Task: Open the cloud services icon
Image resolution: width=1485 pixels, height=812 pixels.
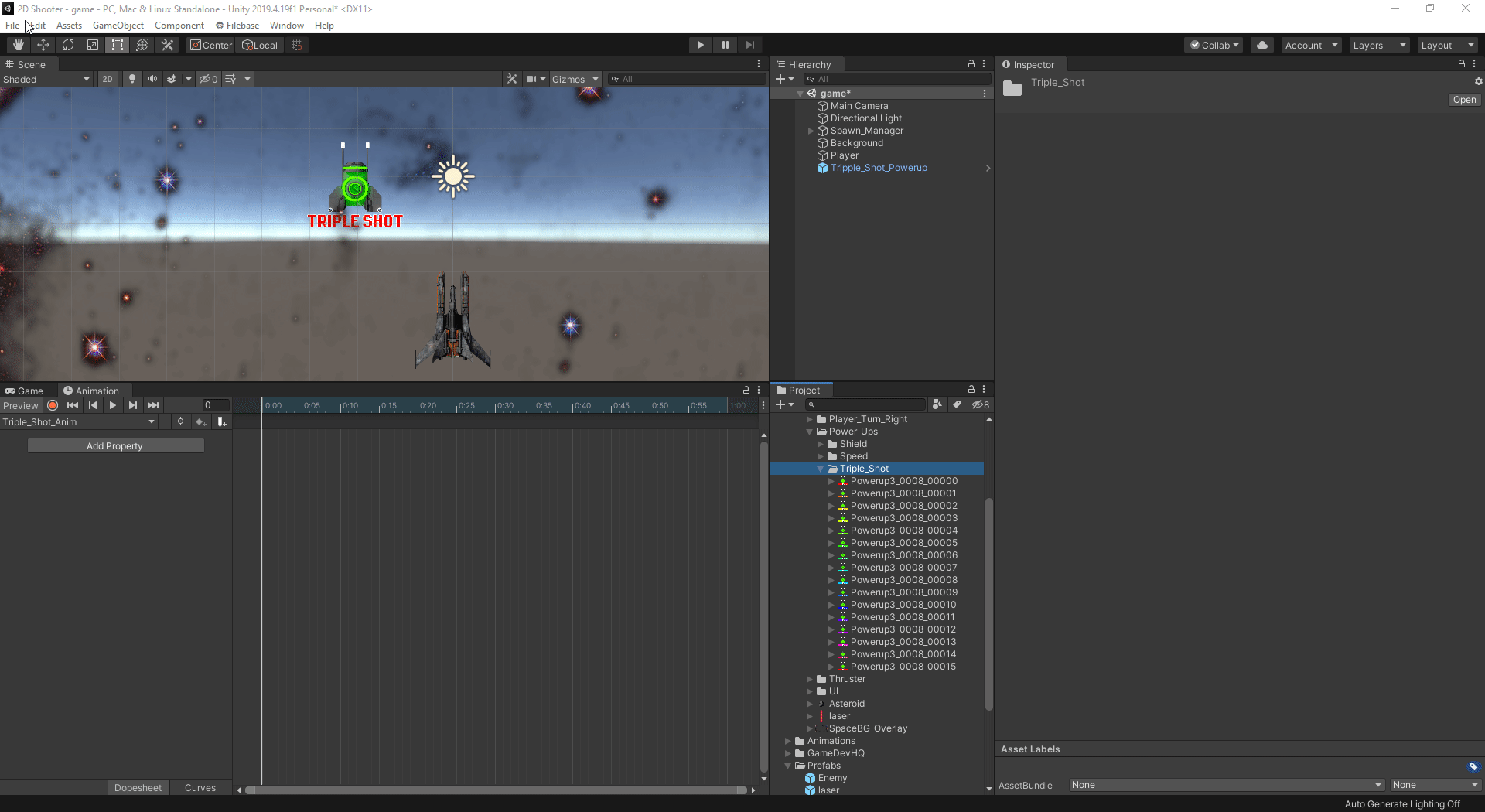Action: [x=1262, y=45]
